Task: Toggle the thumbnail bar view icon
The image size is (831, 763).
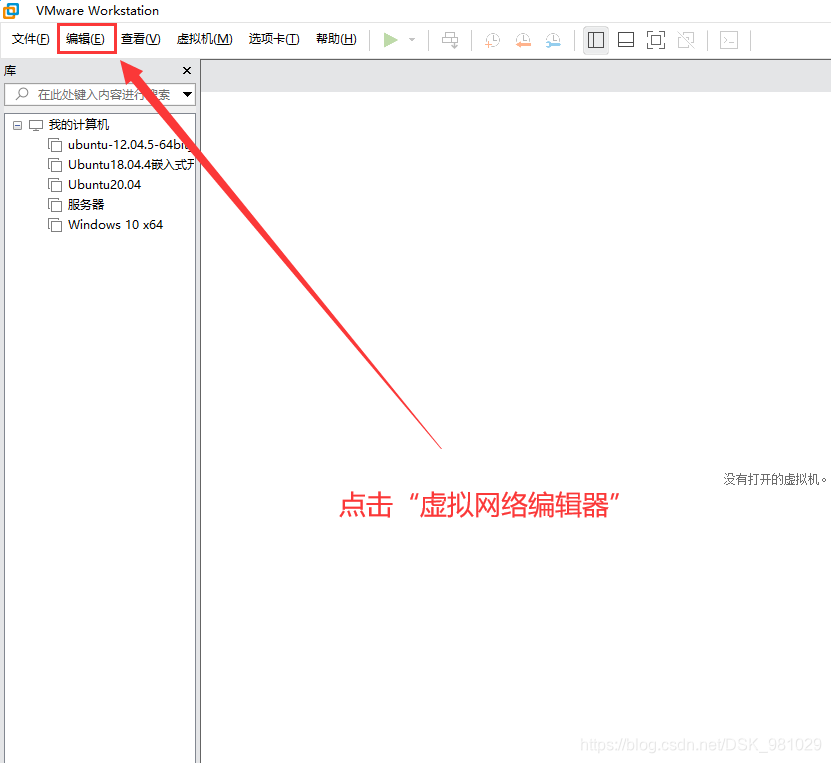Action: (626, 40)
